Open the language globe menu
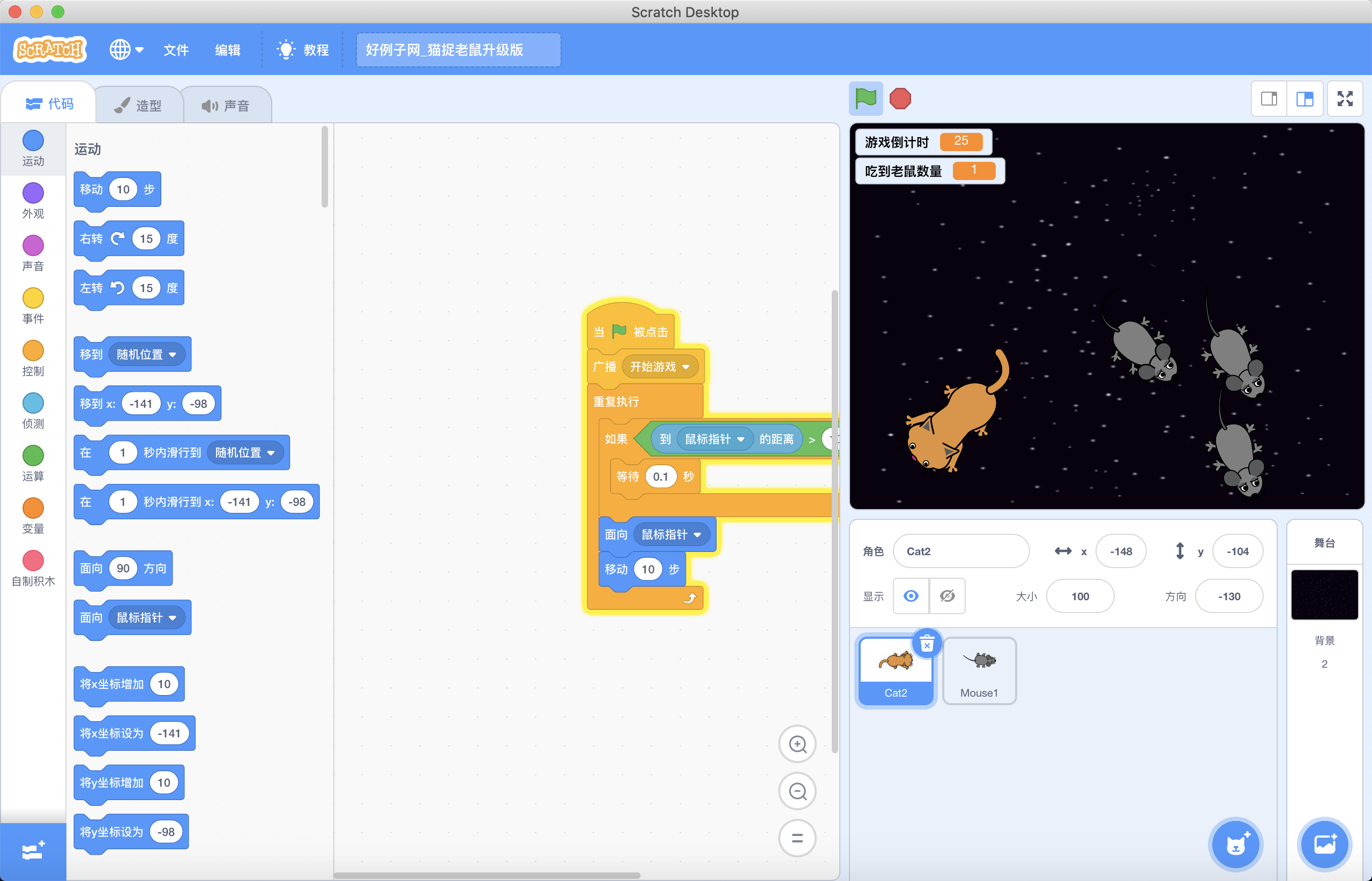1372x881 pixels. click(x=126, y=50)
